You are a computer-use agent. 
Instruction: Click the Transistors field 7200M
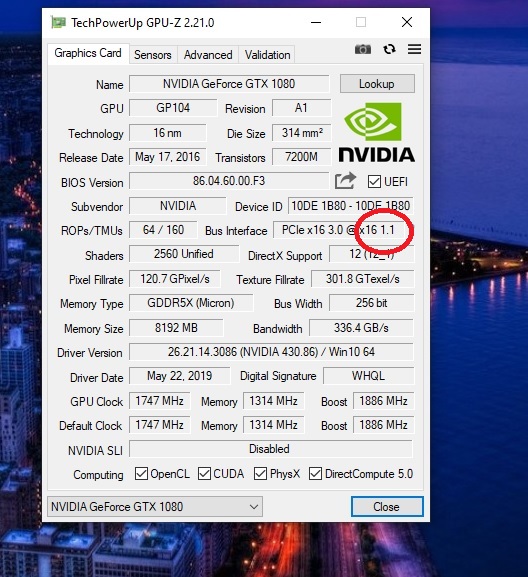[301, 157]
